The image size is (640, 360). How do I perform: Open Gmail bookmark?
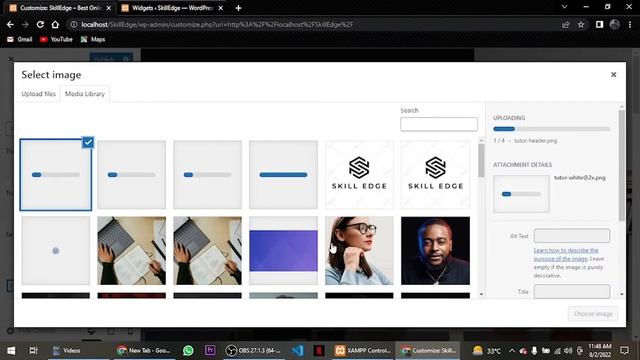click(20, 39)
